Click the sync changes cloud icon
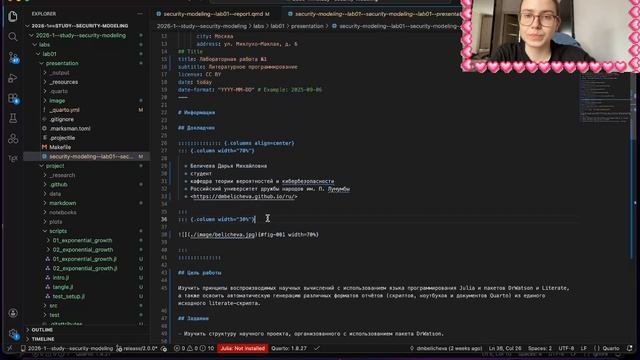The height and width of the screenshot is (360, 640). pyautogui.click(x=164, y=349)
